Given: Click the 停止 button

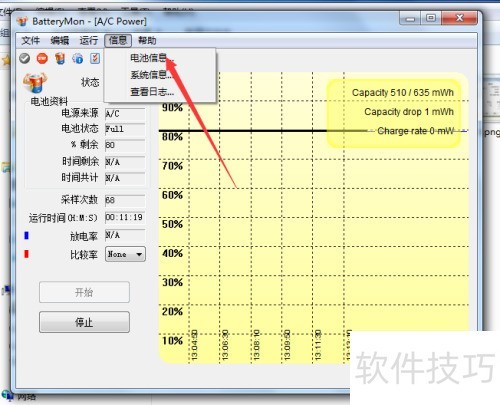Looking at the screenshot, I should 84,322.
